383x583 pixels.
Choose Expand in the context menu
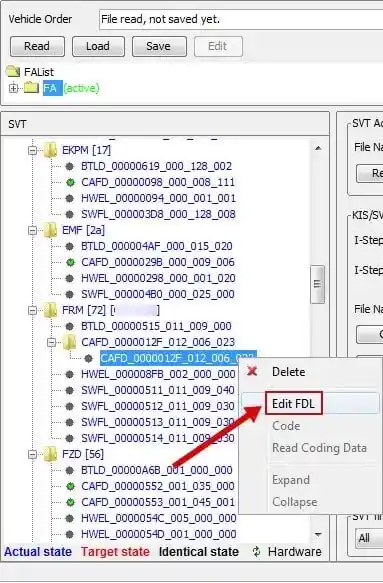[291, 480]
